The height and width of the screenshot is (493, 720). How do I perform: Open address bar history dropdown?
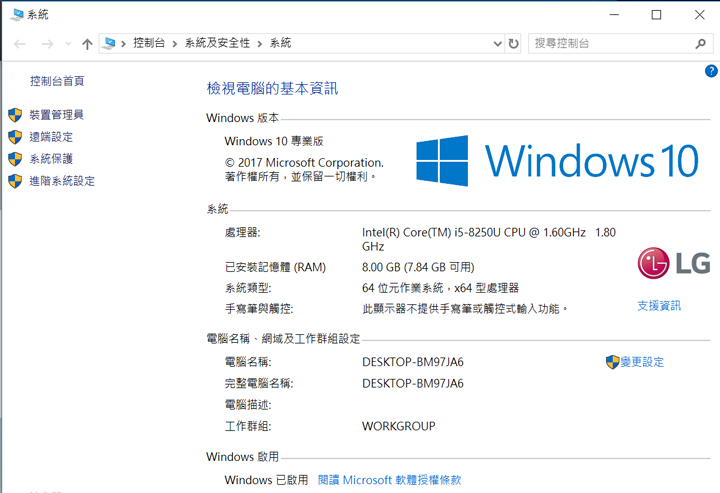[x=497, y=44]
